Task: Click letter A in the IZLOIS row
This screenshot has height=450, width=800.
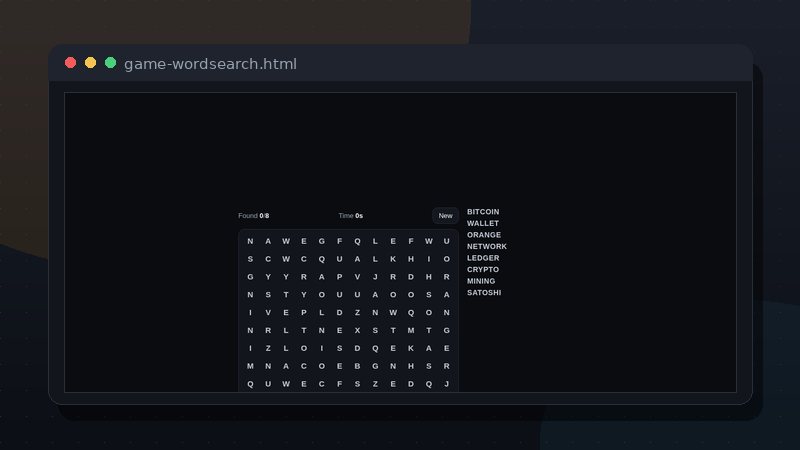Action: pyautogui.click(x=429, y=348)
